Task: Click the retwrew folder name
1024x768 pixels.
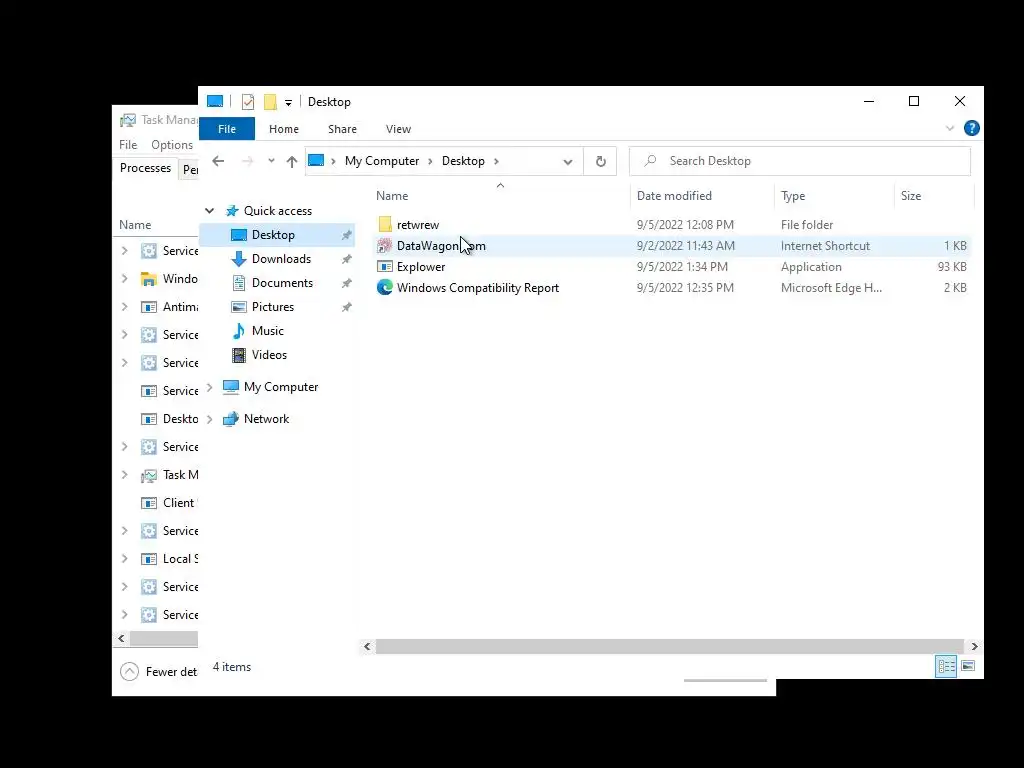Action: (x=418, y=225)
